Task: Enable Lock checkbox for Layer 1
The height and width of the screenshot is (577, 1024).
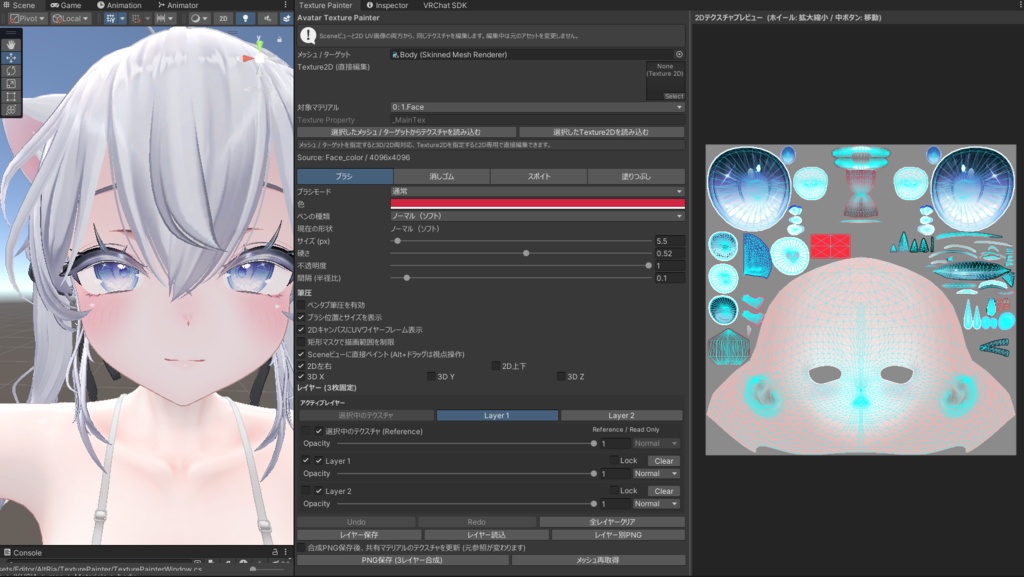Action: pyautogui.click(x=614, y=460)
